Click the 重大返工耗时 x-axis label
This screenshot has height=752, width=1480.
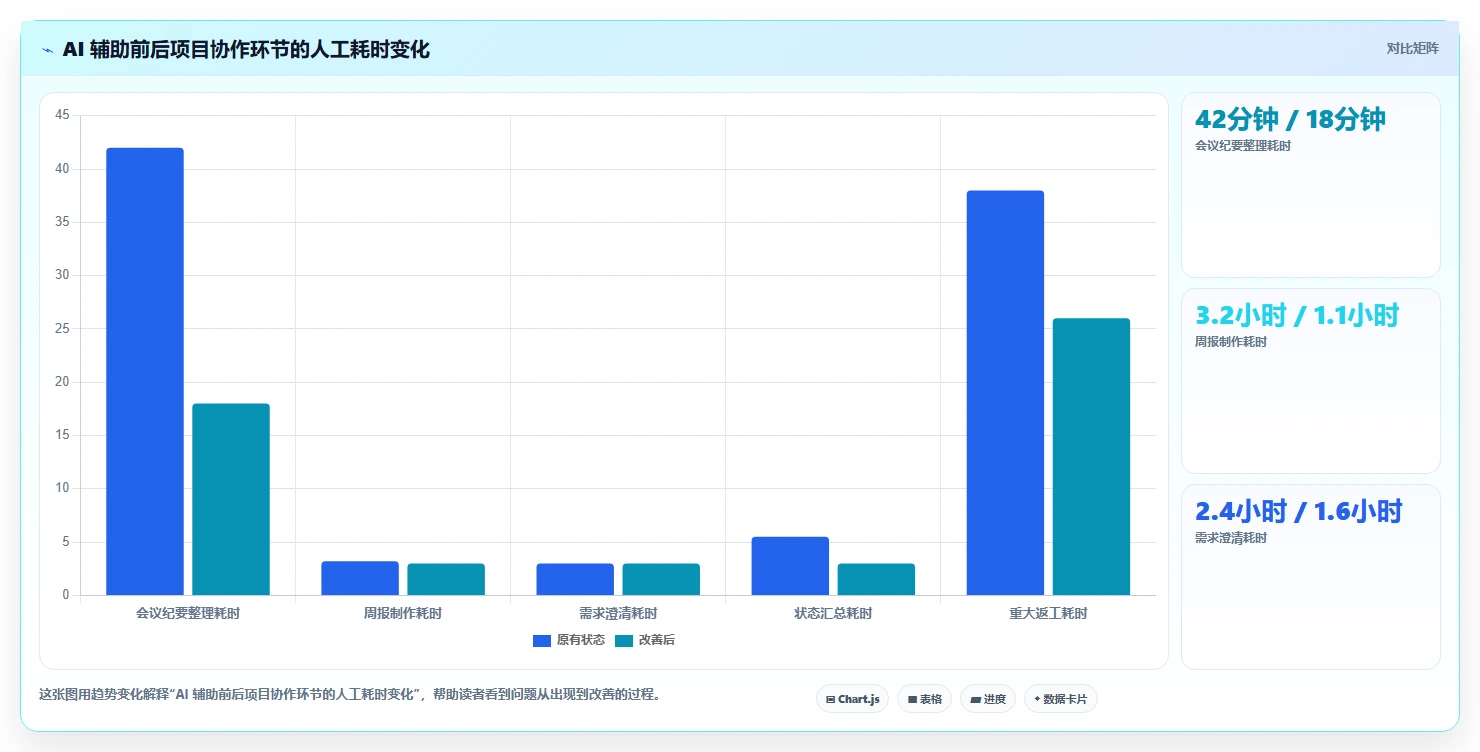pos(1048,613)
